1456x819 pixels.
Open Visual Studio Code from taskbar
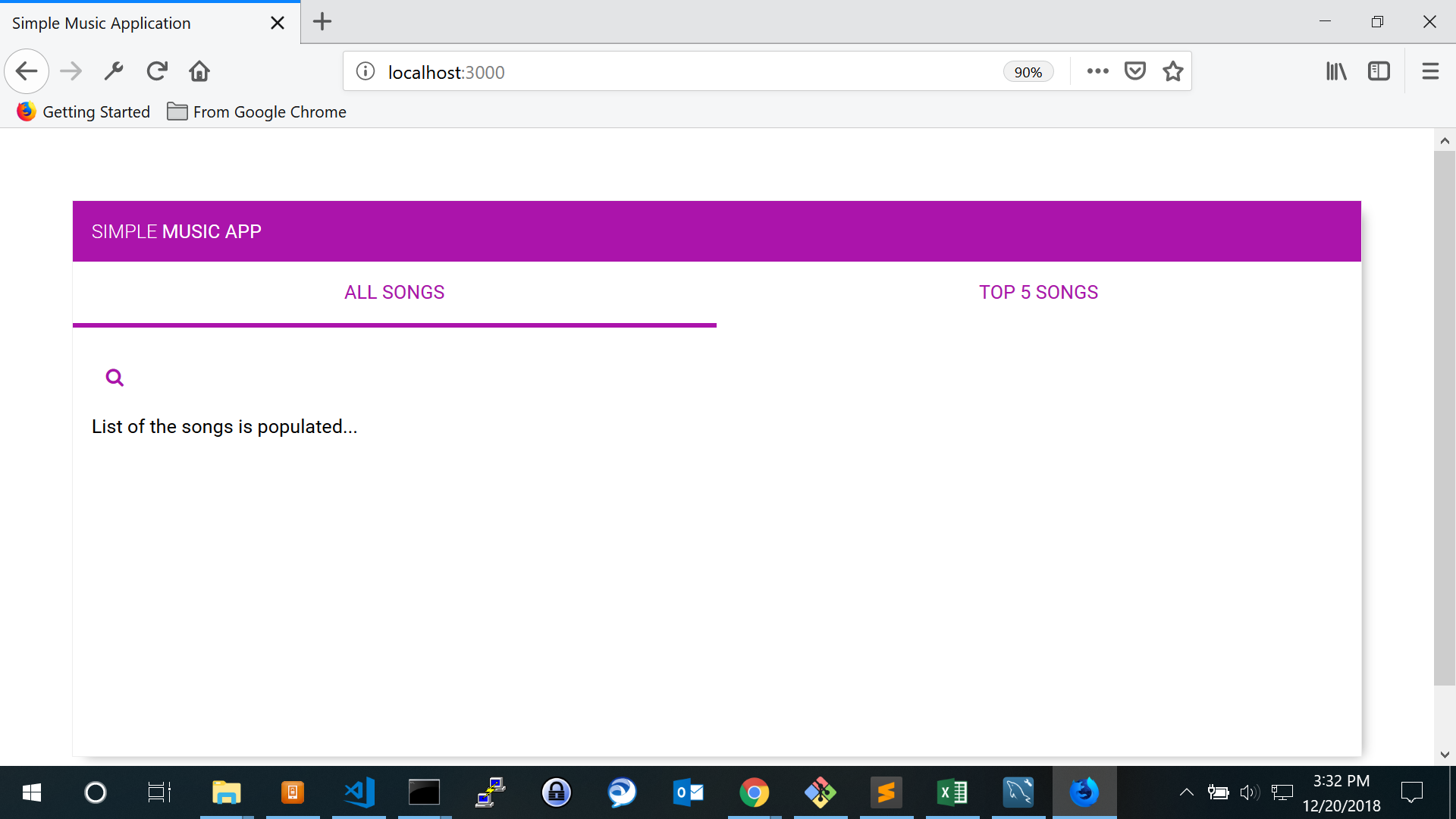(x=359, y=793)
